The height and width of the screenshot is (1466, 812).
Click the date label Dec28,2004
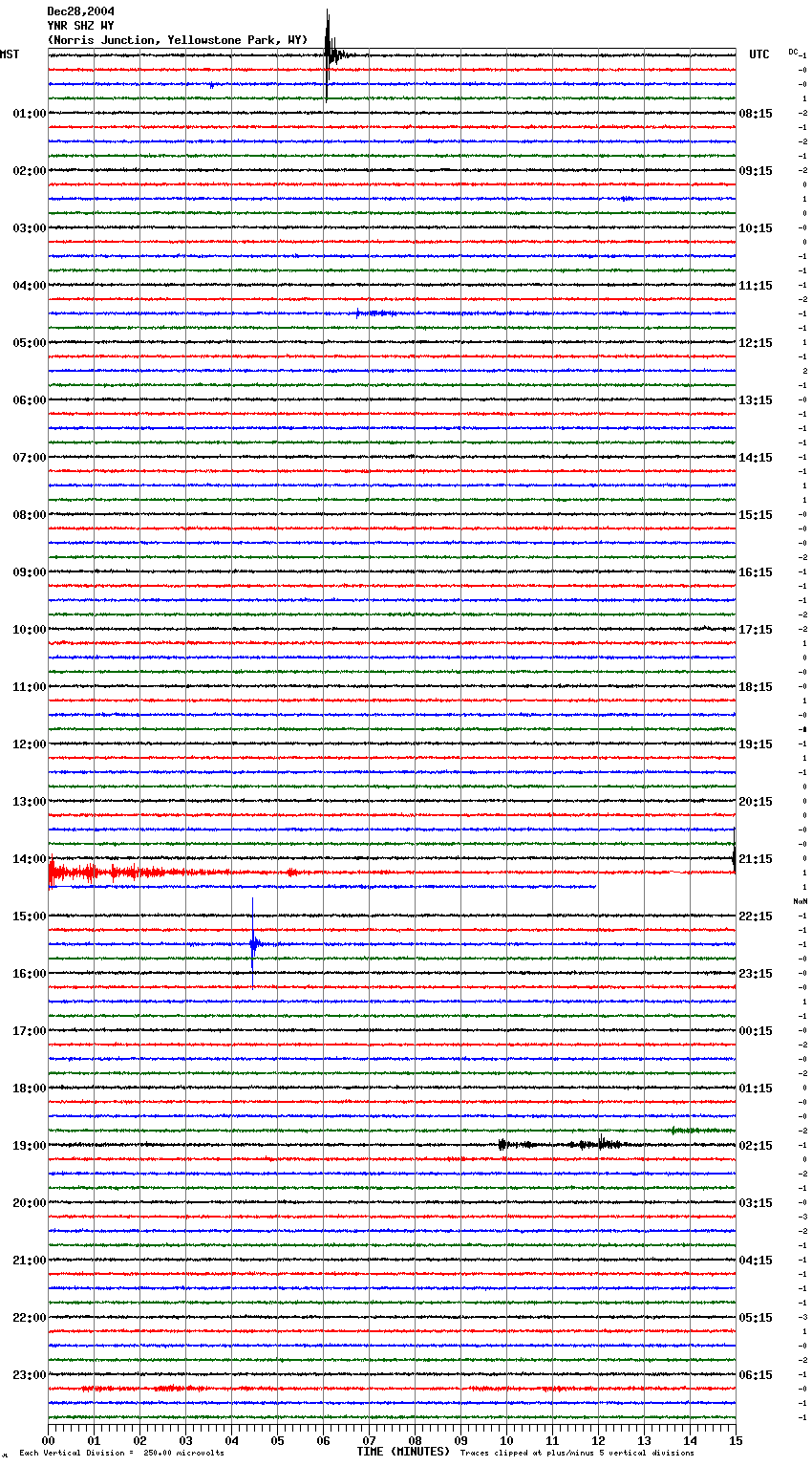pyautogui.click(x=80, y=11)
